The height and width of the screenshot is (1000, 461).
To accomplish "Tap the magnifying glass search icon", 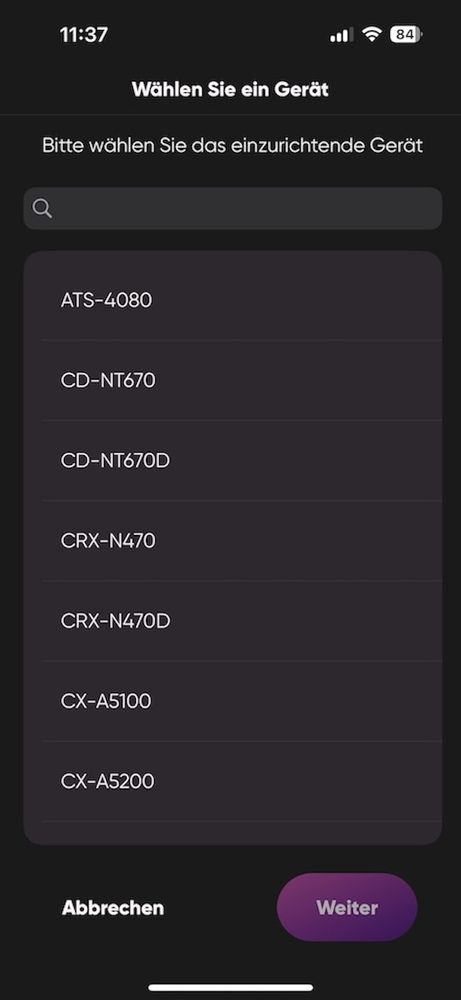I will pos(42,209).
